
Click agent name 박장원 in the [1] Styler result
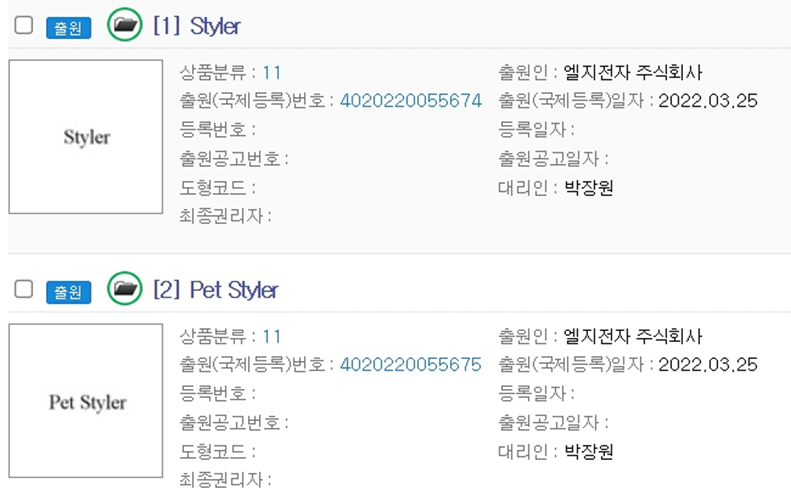pyautogui.click(x=589, y=188)
